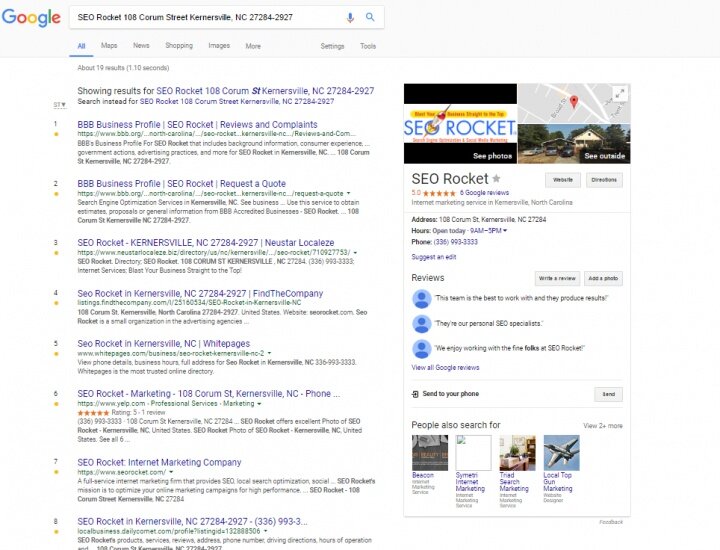Open BBB Request a Quote result
This screenshot has height=550, width=720.
tap(181, 184)
